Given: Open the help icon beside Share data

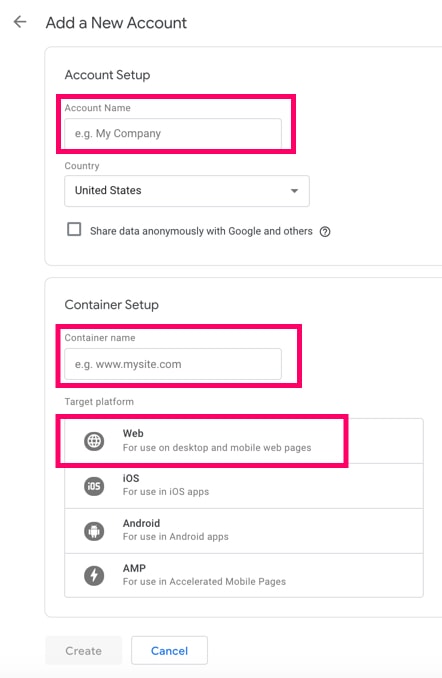Looking at the screenshot, I should 325,232.
